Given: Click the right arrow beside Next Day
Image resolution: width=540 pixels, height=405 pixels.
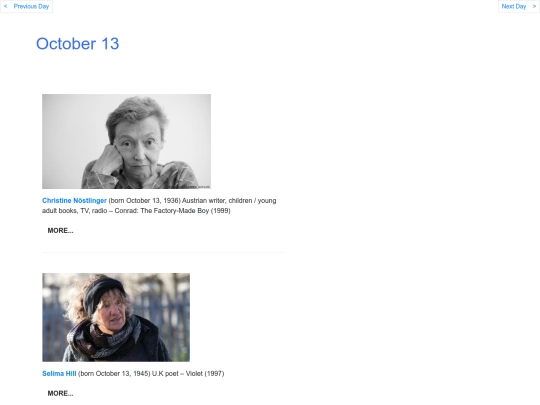Looking at the screenshot, I should click(x=534, y=6).
